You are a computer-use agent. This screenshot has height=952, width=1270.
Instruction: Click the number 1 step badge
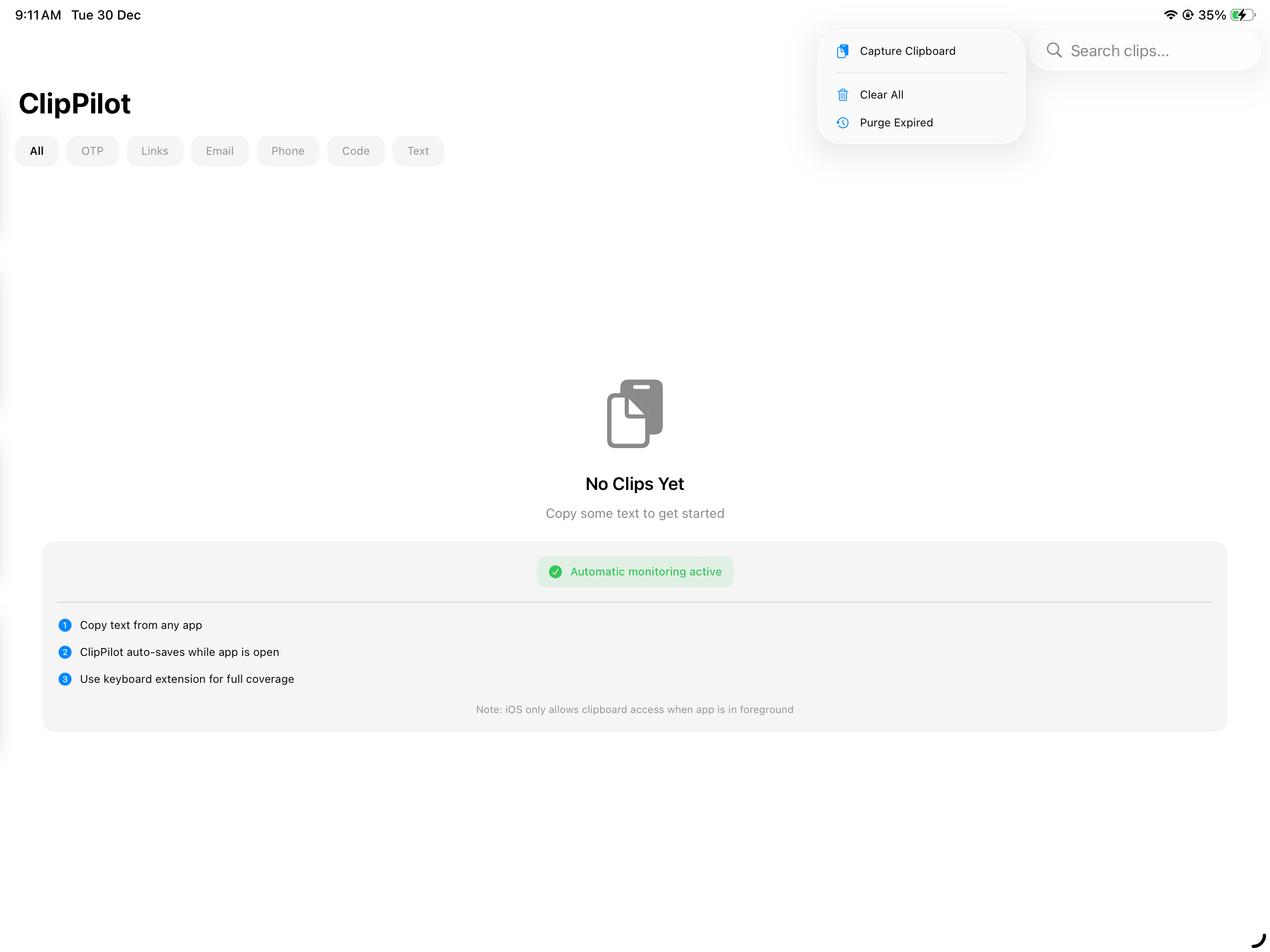(x=65, y=625)
